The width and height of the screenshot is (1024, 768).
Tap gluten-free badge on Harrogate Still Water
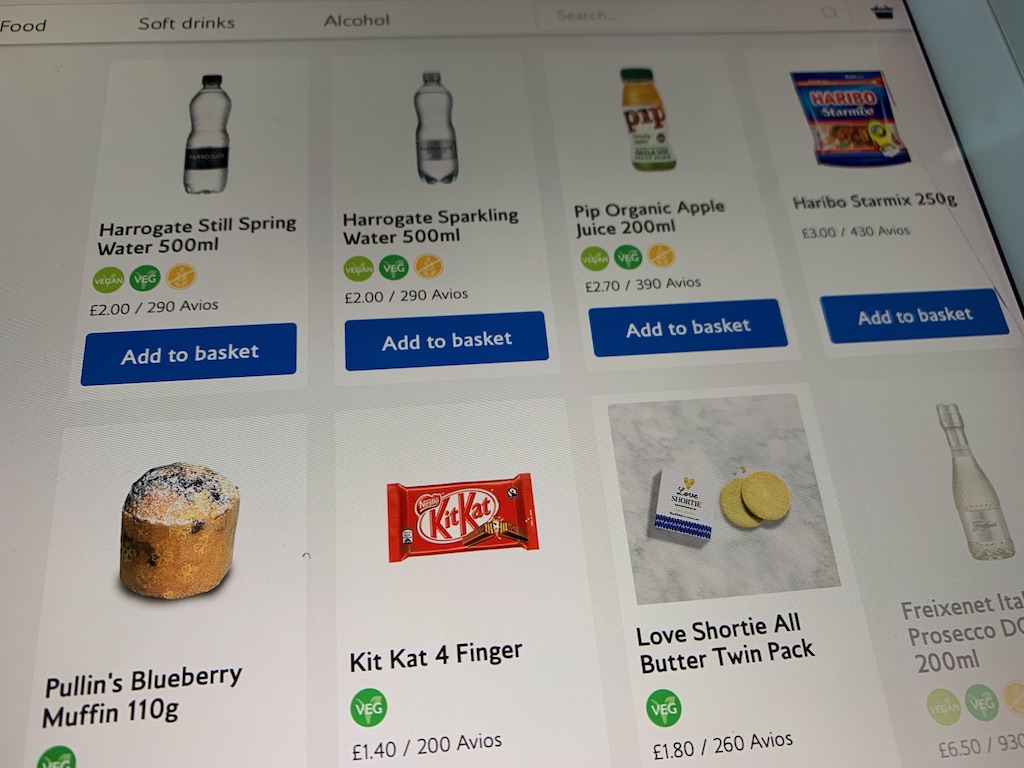pos(181,276)
